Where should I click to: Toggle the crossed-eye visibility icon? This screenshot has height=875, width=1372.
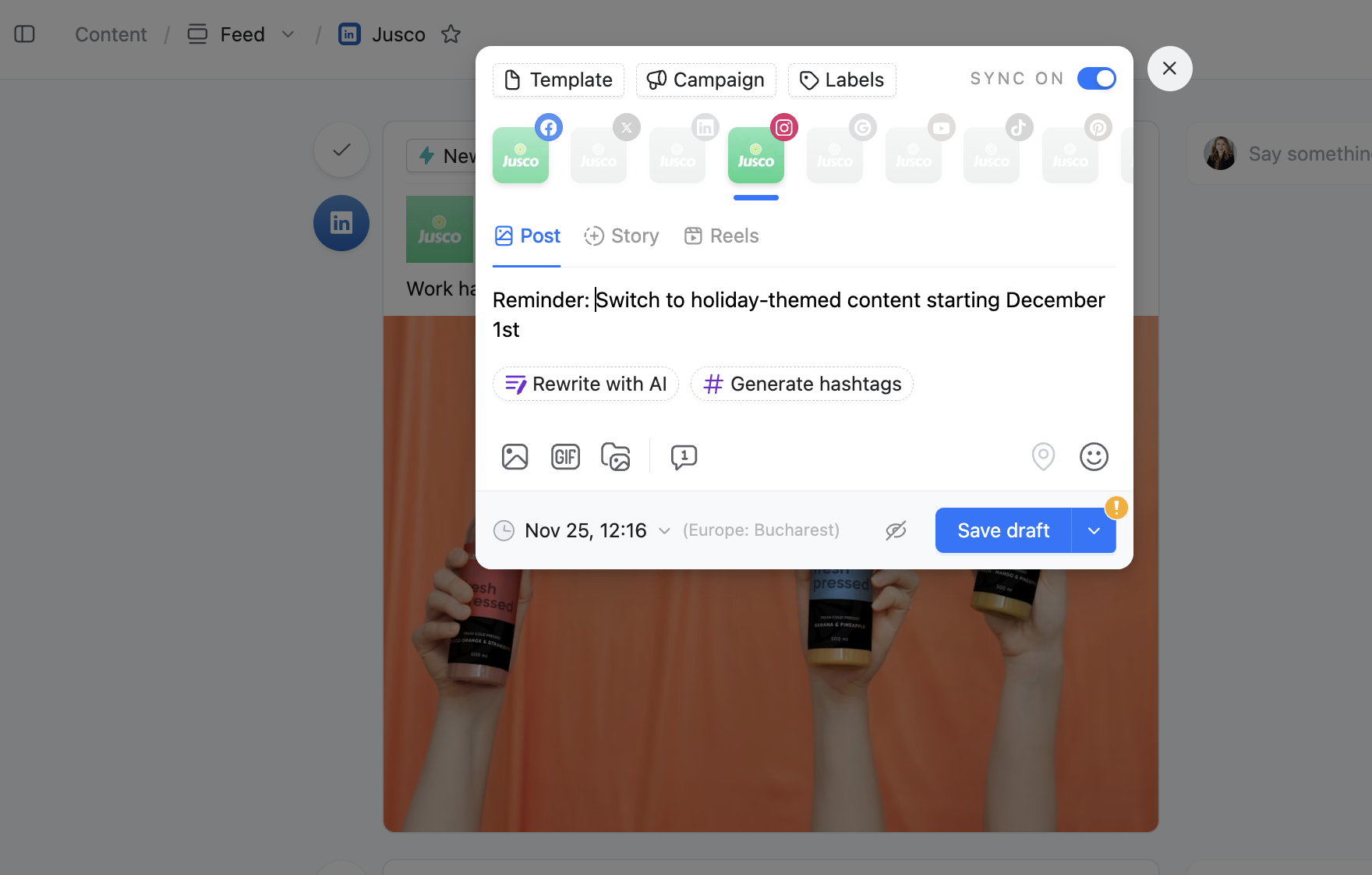[896, 530]
